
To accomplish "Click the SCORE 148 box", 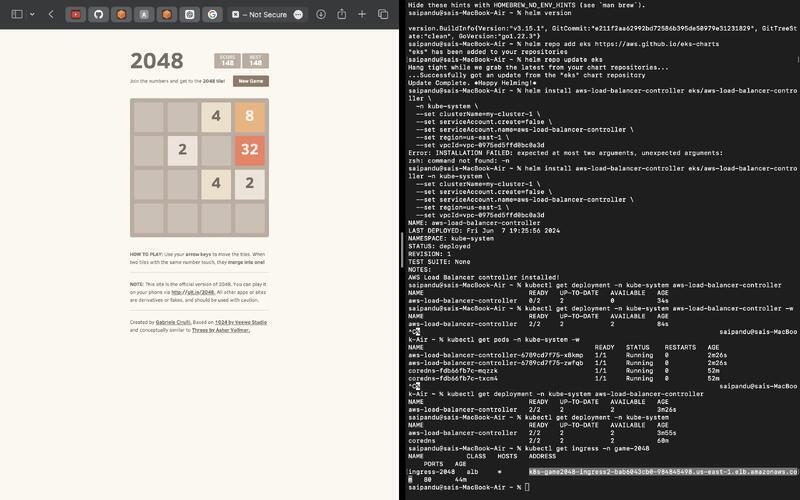I will pos(228,61).
